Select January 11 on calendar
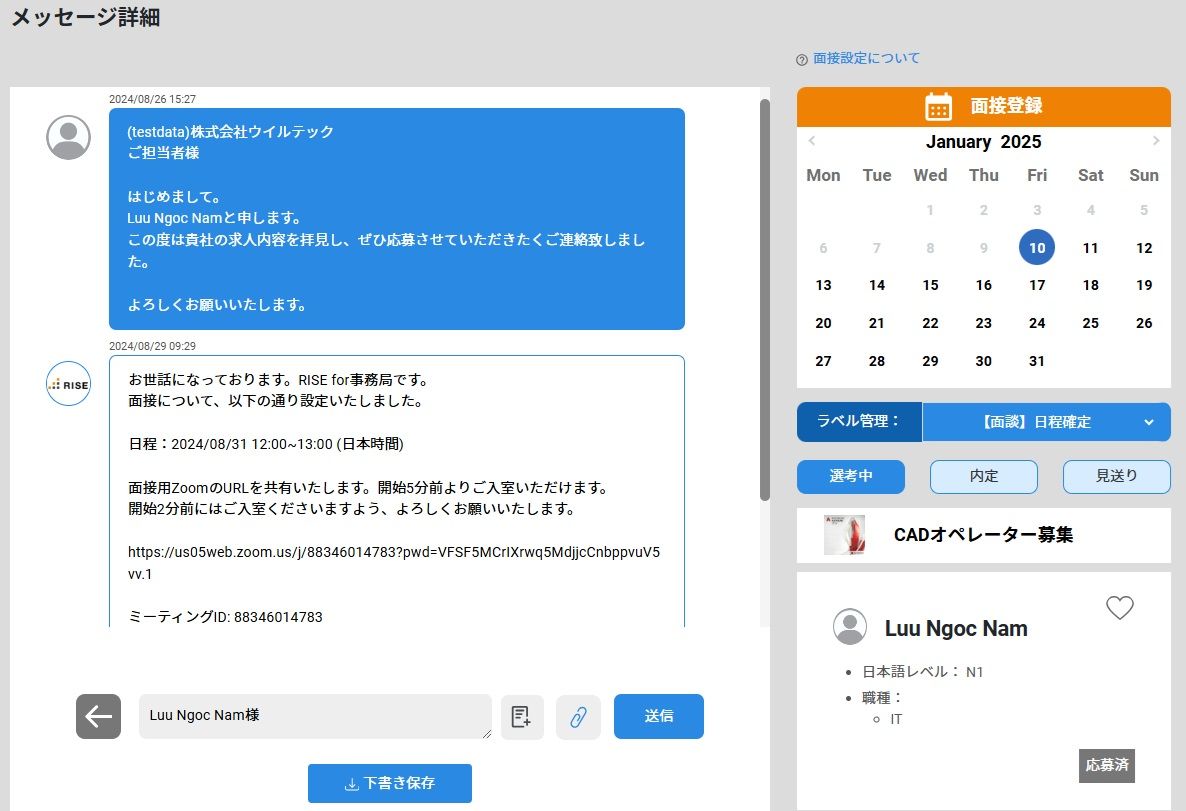Viewport: 1186px width, 811px height. click(1091, 247)
